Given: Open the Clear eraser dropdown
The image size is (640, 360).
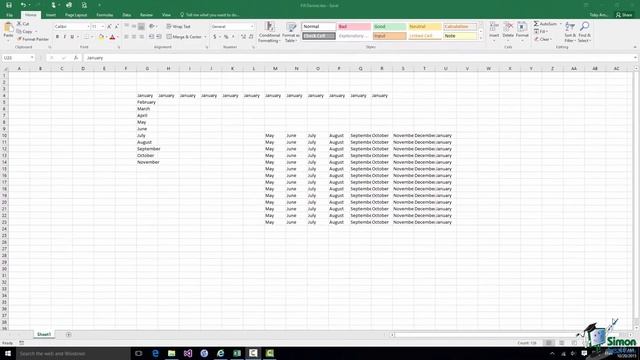Looking at the screenshot, I should click(543, 39).
